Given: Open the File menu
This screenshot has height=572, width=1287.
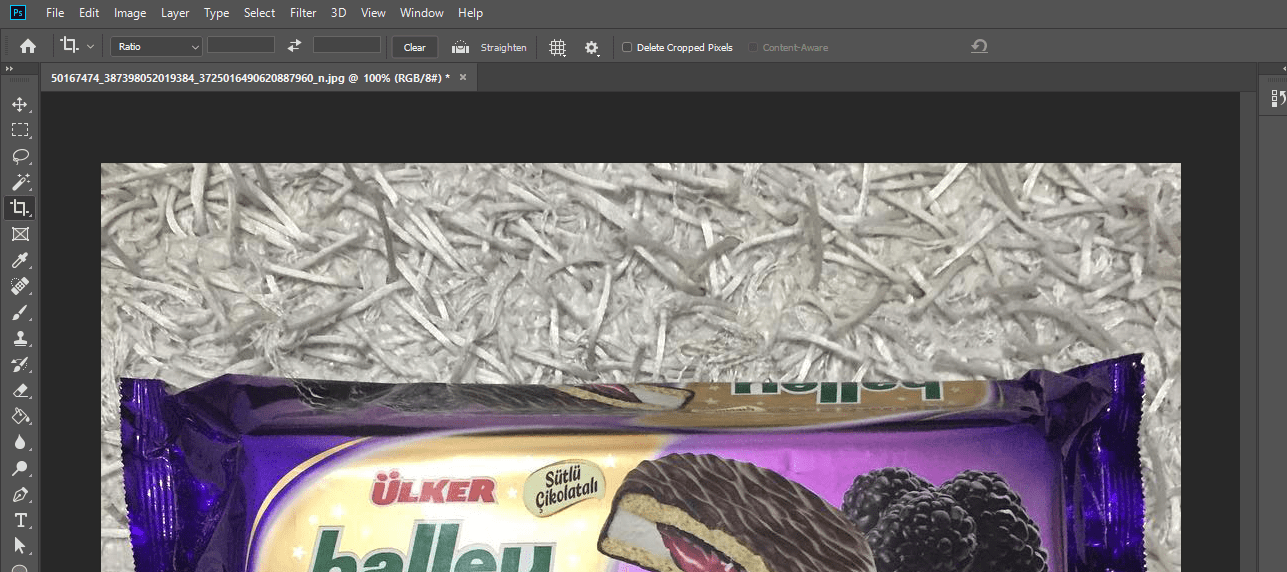Looking at the screenshot, I should [55, 13].
